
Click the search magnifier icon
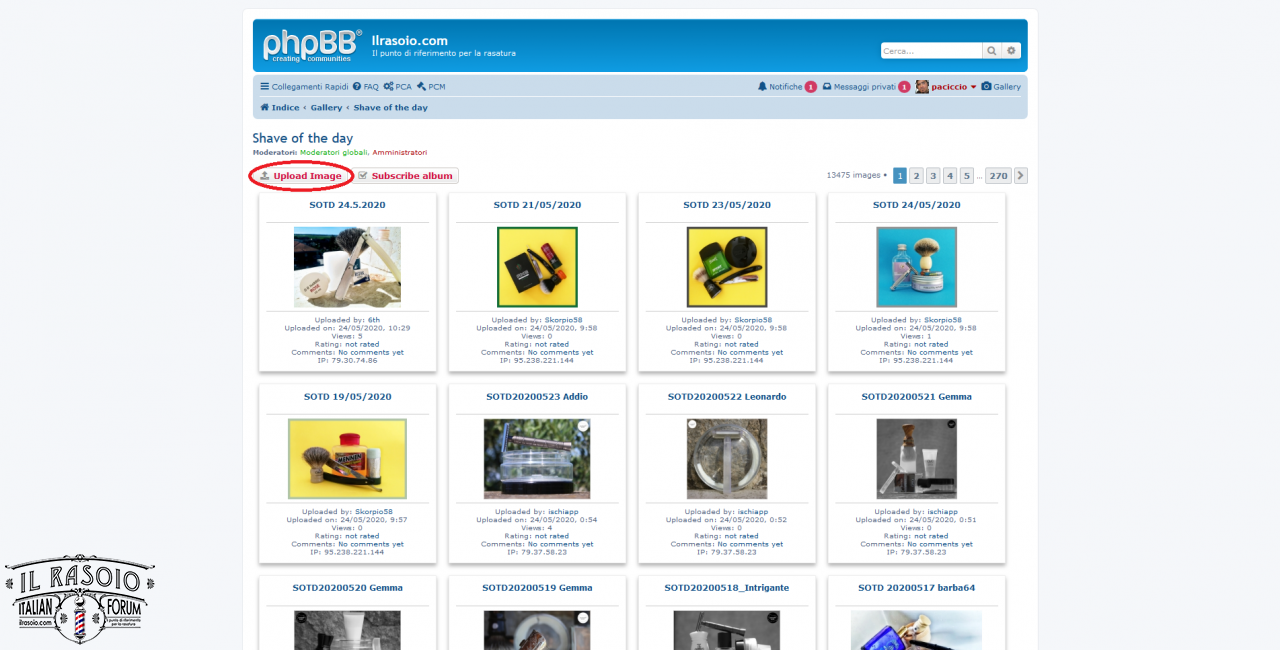click(x=991, y=51)
